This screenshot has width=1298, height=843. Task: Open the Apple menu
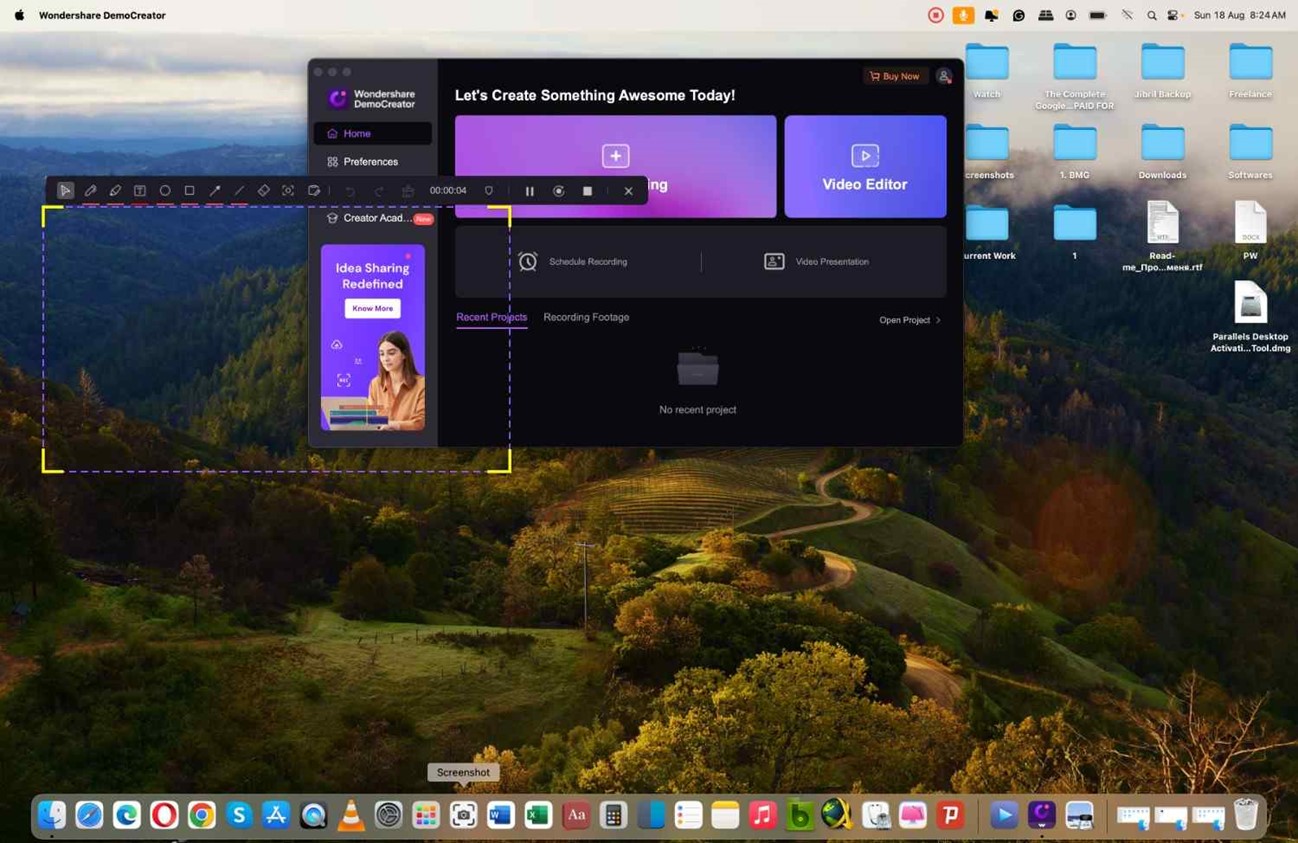(x=19, y=15)
